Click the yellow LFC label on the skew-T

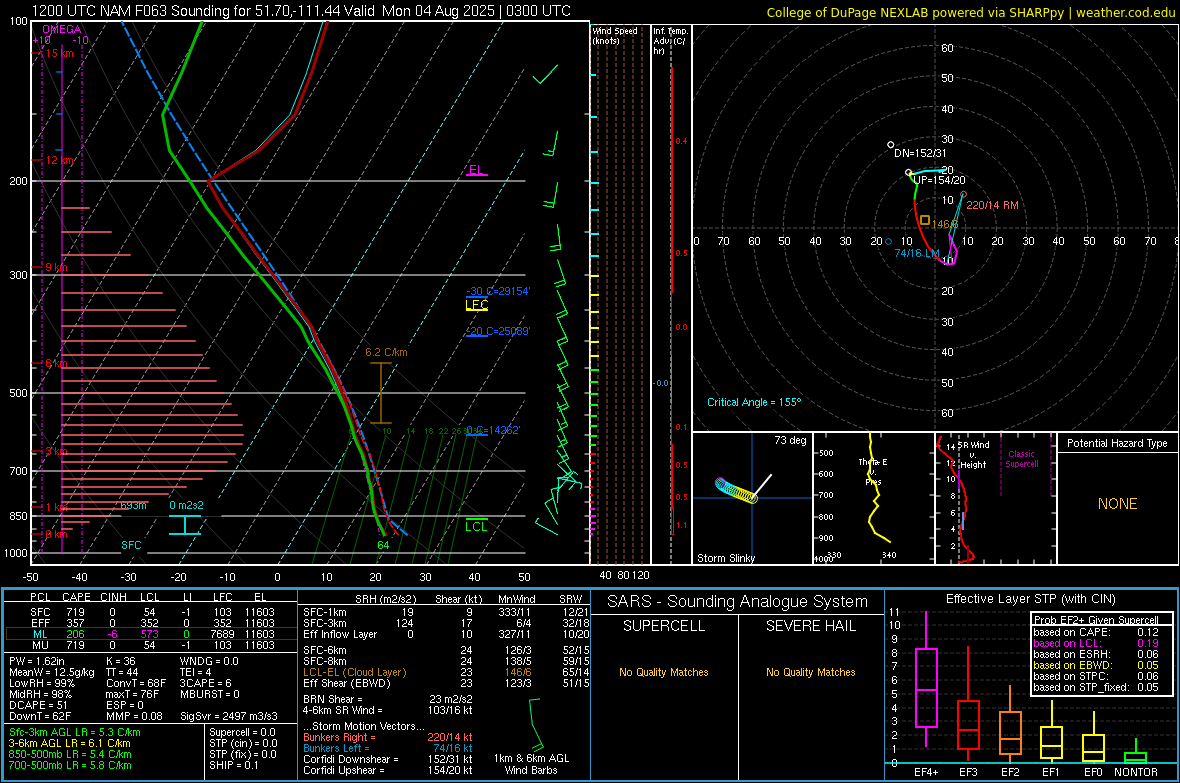pos(476,304)
